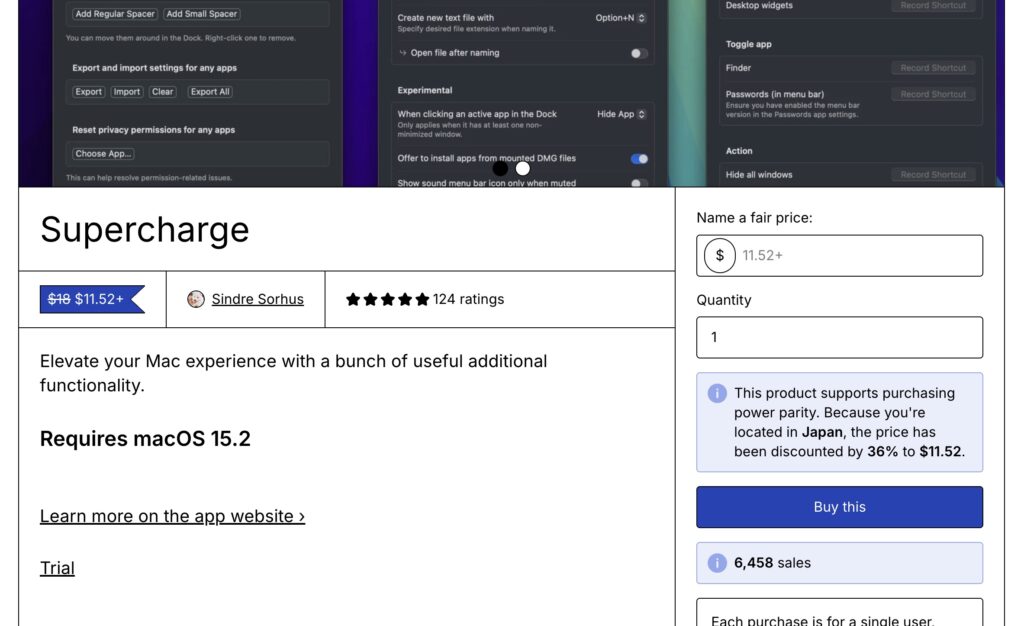Open Learn more on the app website link
Viewport: 1024px width, 626px height.
coord(172,516)
